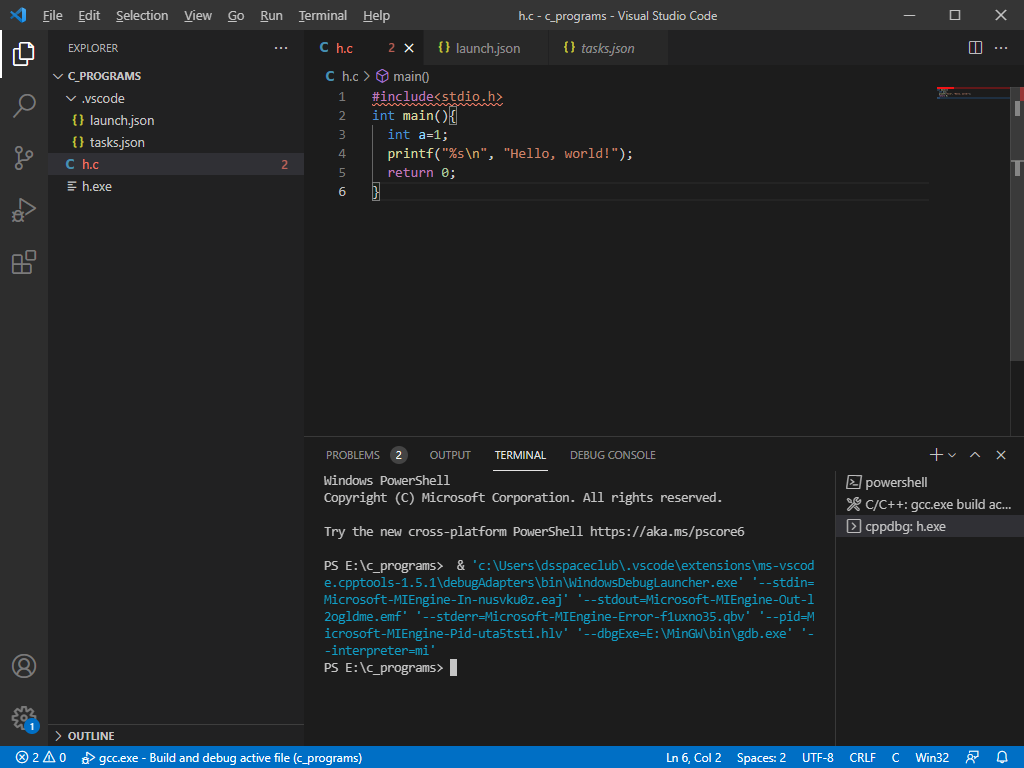Select h.c file in the explorer
This screenshot has width=1024, height=768.
tap(176, 165)
